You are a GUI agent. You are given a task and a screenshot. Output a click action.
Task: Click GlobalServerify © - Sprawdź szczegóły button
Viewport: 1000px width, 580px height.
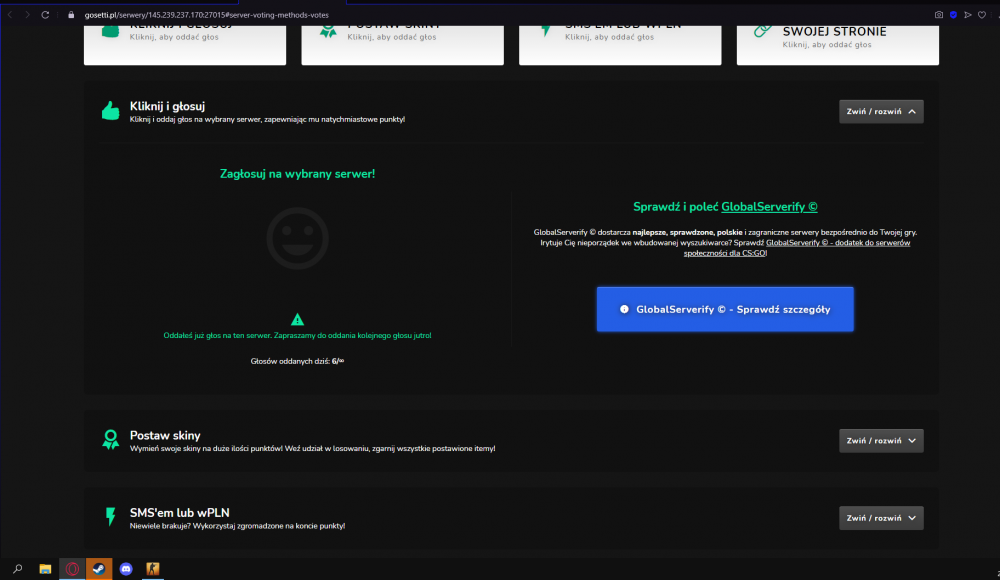(725, 309)
